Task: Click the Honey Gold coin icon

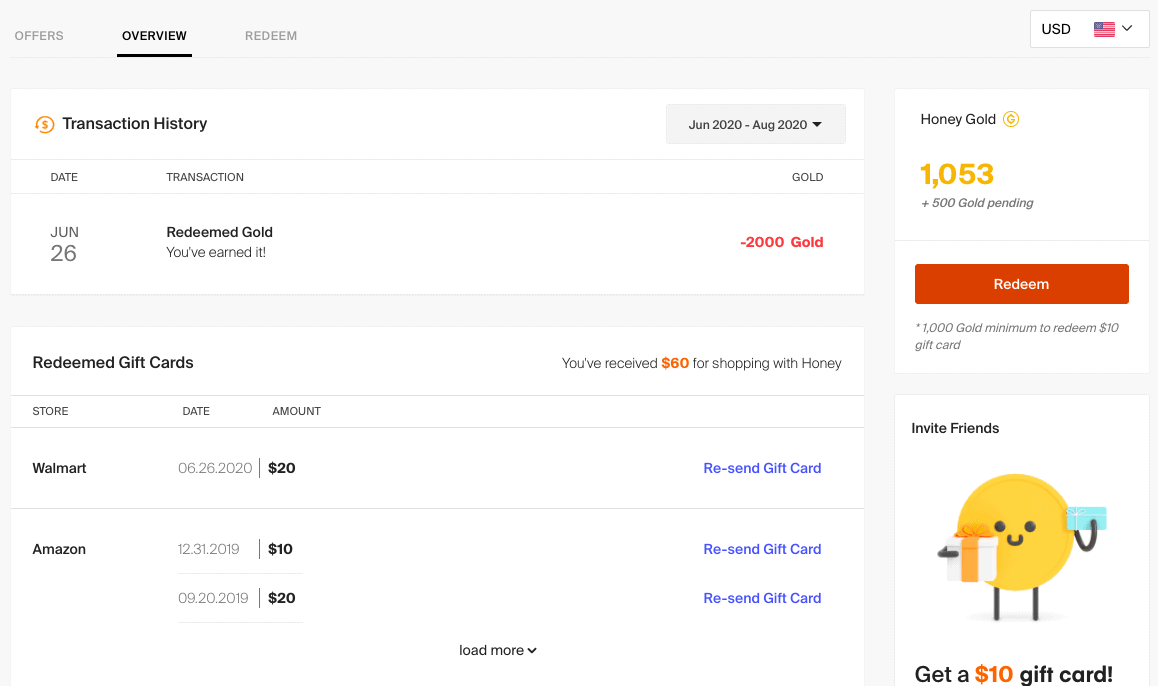Action: pos(1011,119)
